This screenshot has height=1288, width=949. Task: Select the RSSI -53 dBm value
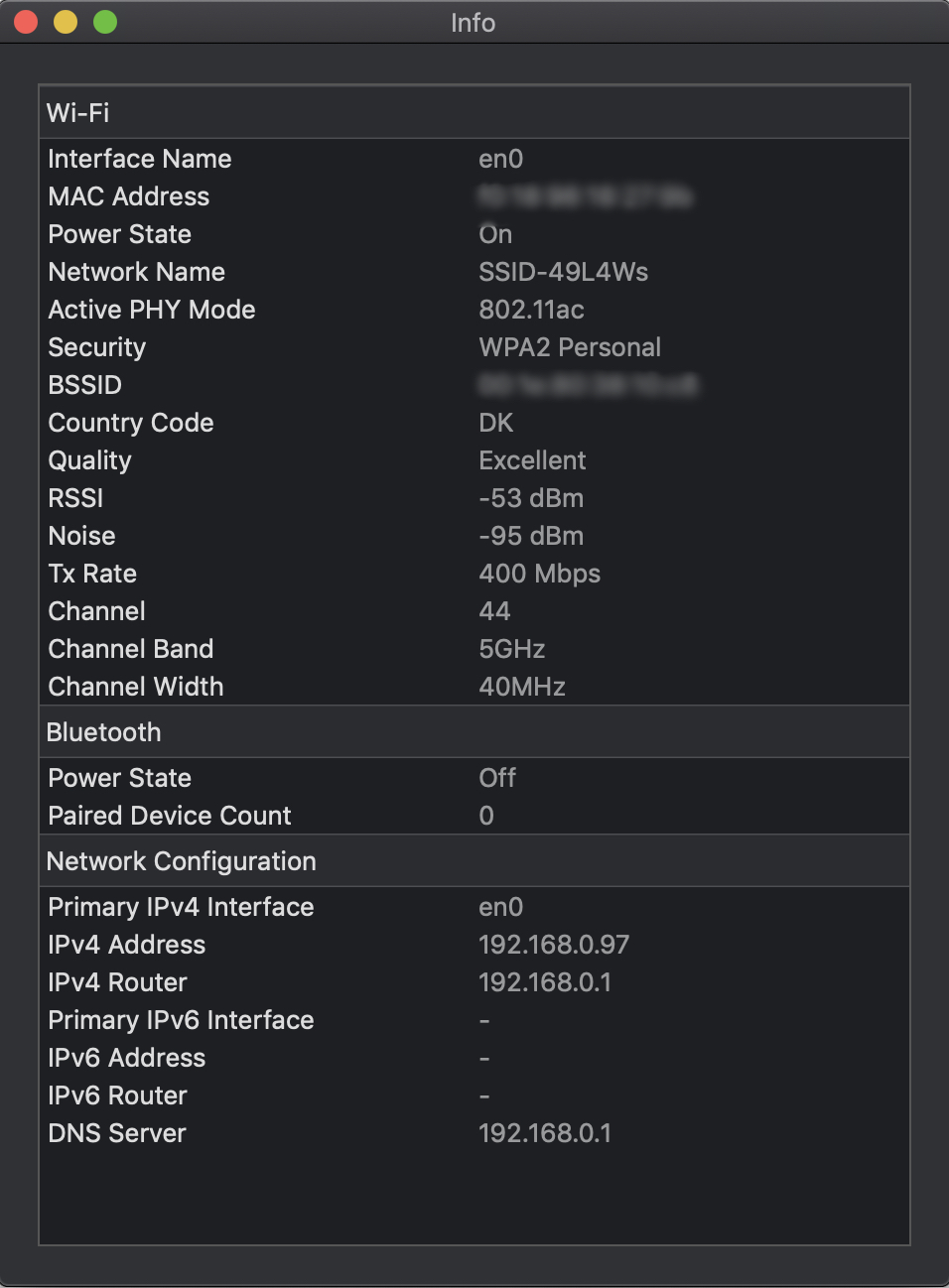(531, 498)
